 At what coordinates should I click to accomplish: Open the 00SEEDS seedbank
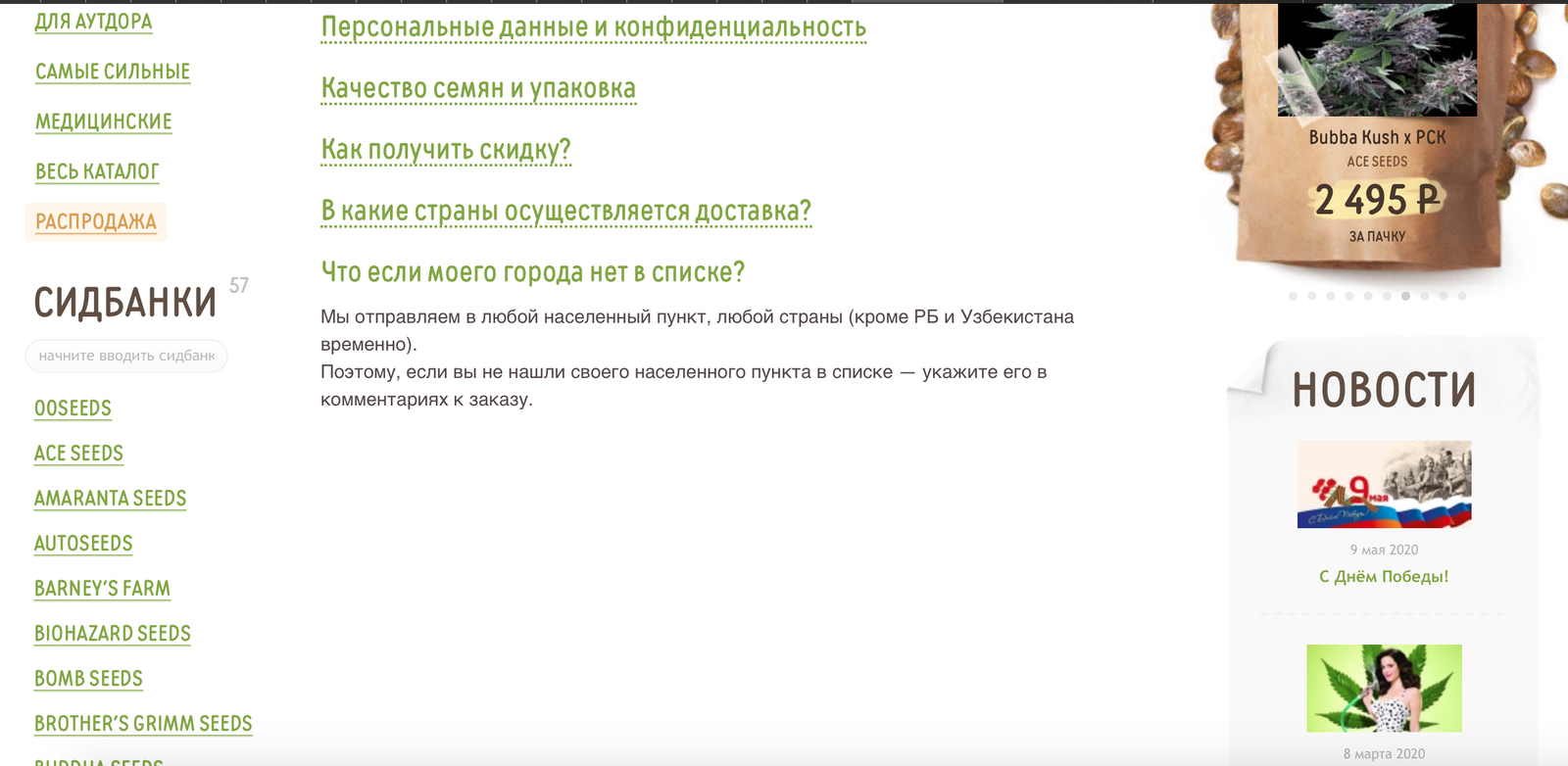click(x=73, y=408)
